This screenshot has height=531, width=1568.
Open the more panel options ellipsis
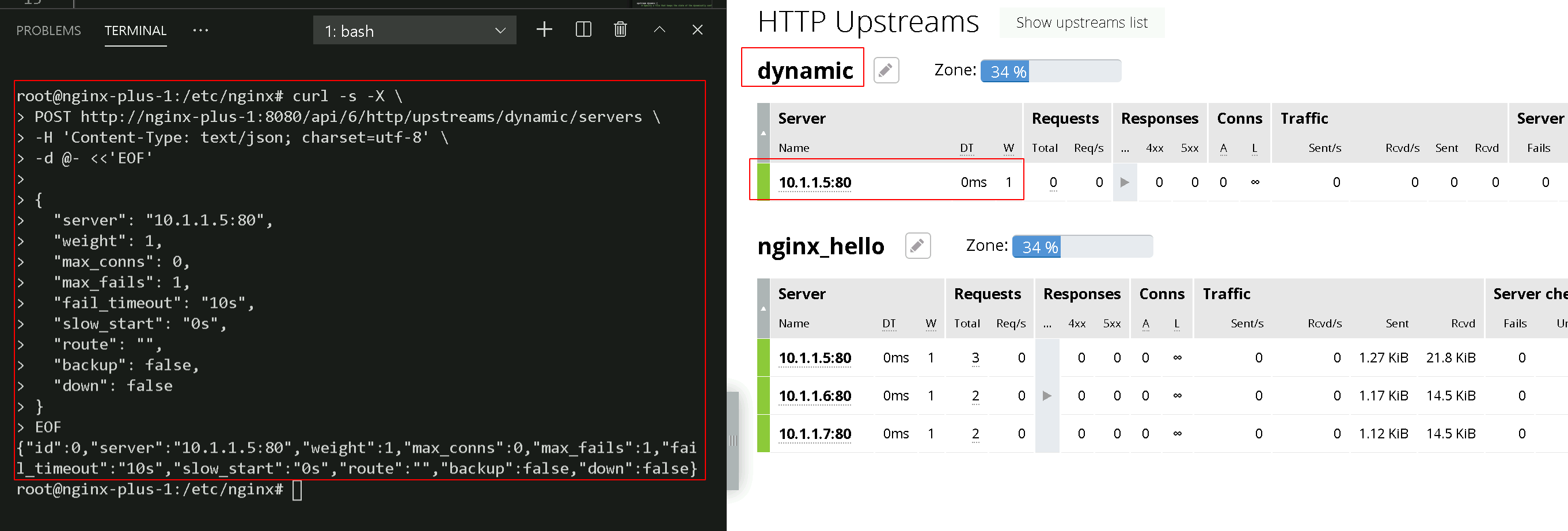click(200, 30)
